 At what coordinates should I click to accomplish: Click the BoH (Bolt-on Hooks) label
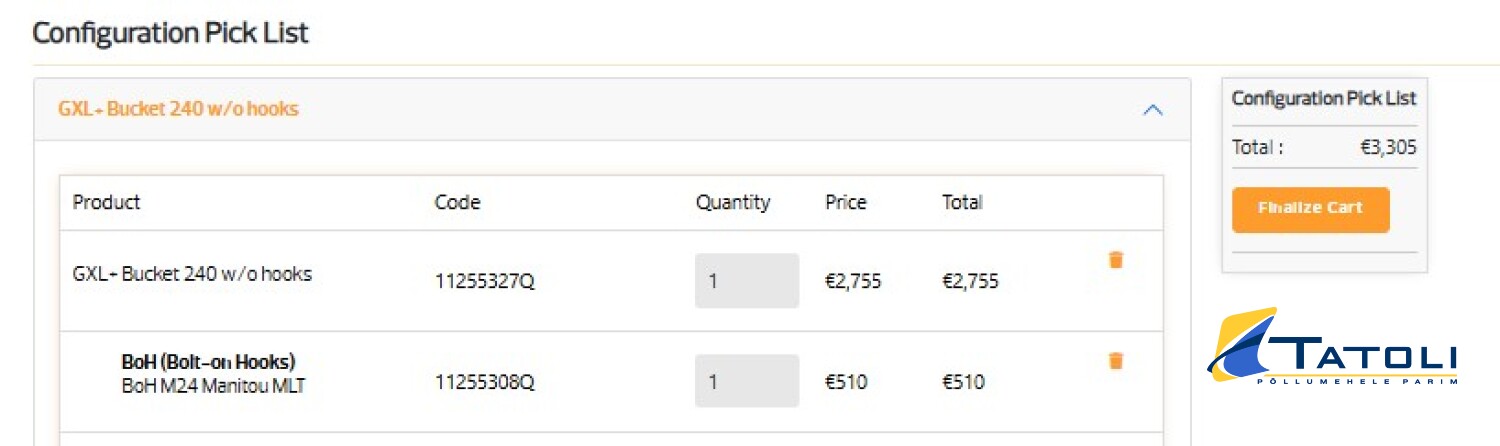pos(208,362)
